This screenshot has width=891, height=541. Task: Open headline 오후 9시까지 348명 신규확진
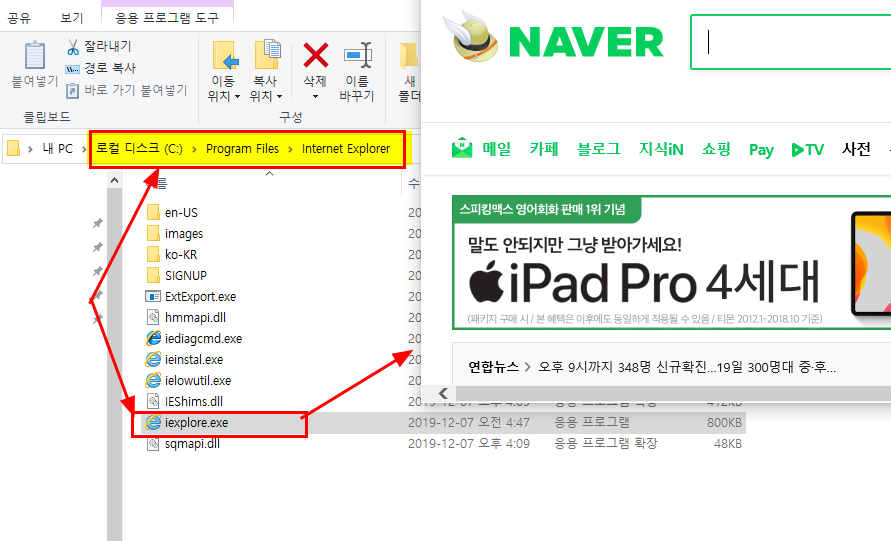click(687, 367)
